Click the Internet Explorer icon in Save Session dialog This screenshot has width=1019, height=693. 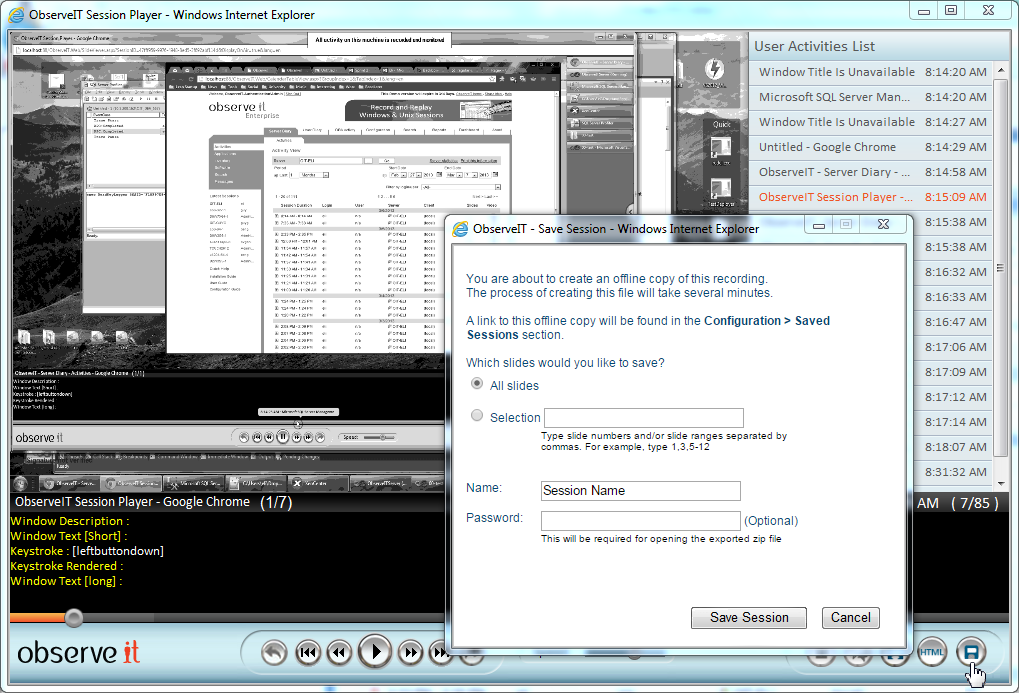tap(461, 229)
